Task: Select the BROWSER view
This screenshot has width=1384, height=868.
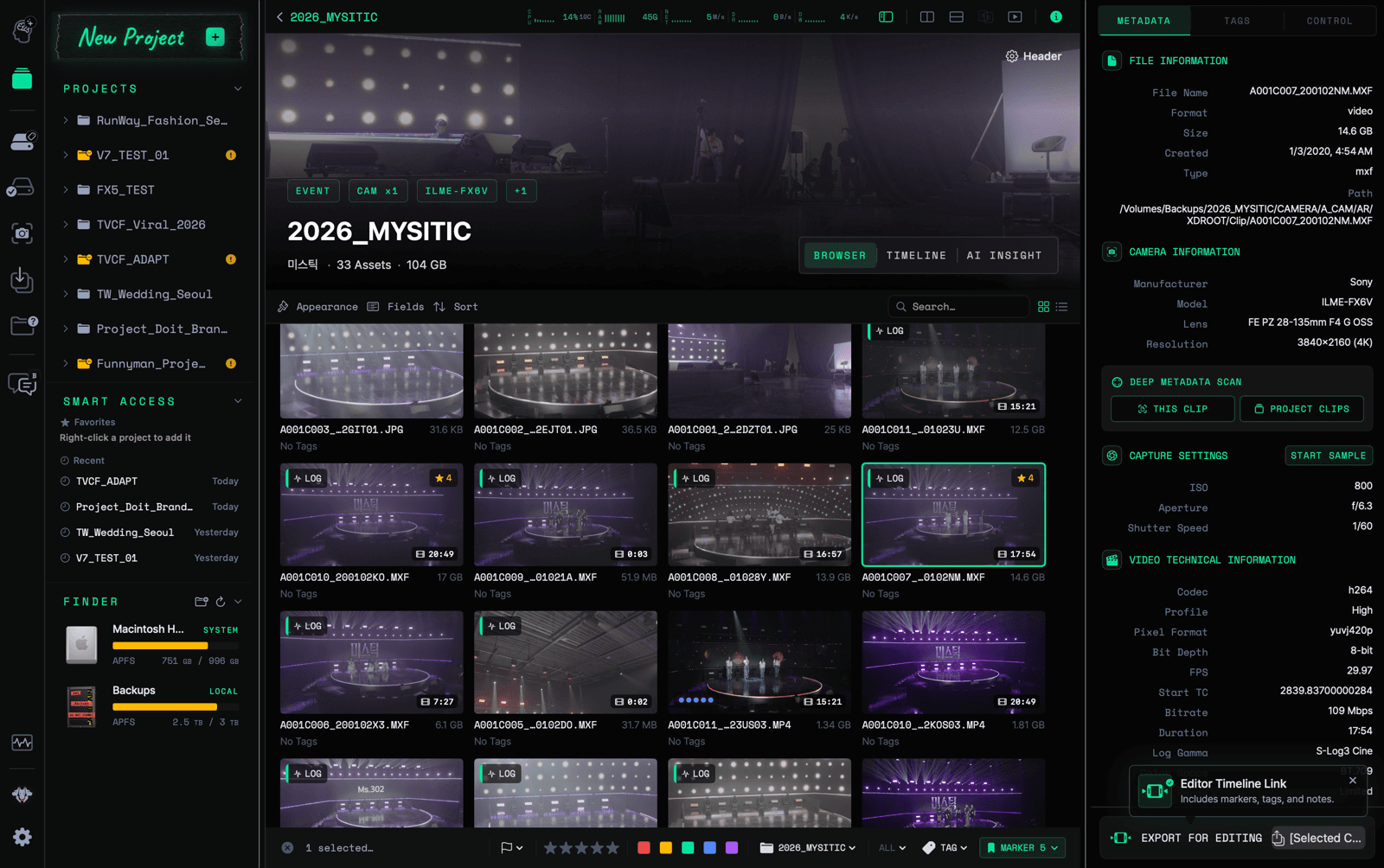Action: (839, 255)
